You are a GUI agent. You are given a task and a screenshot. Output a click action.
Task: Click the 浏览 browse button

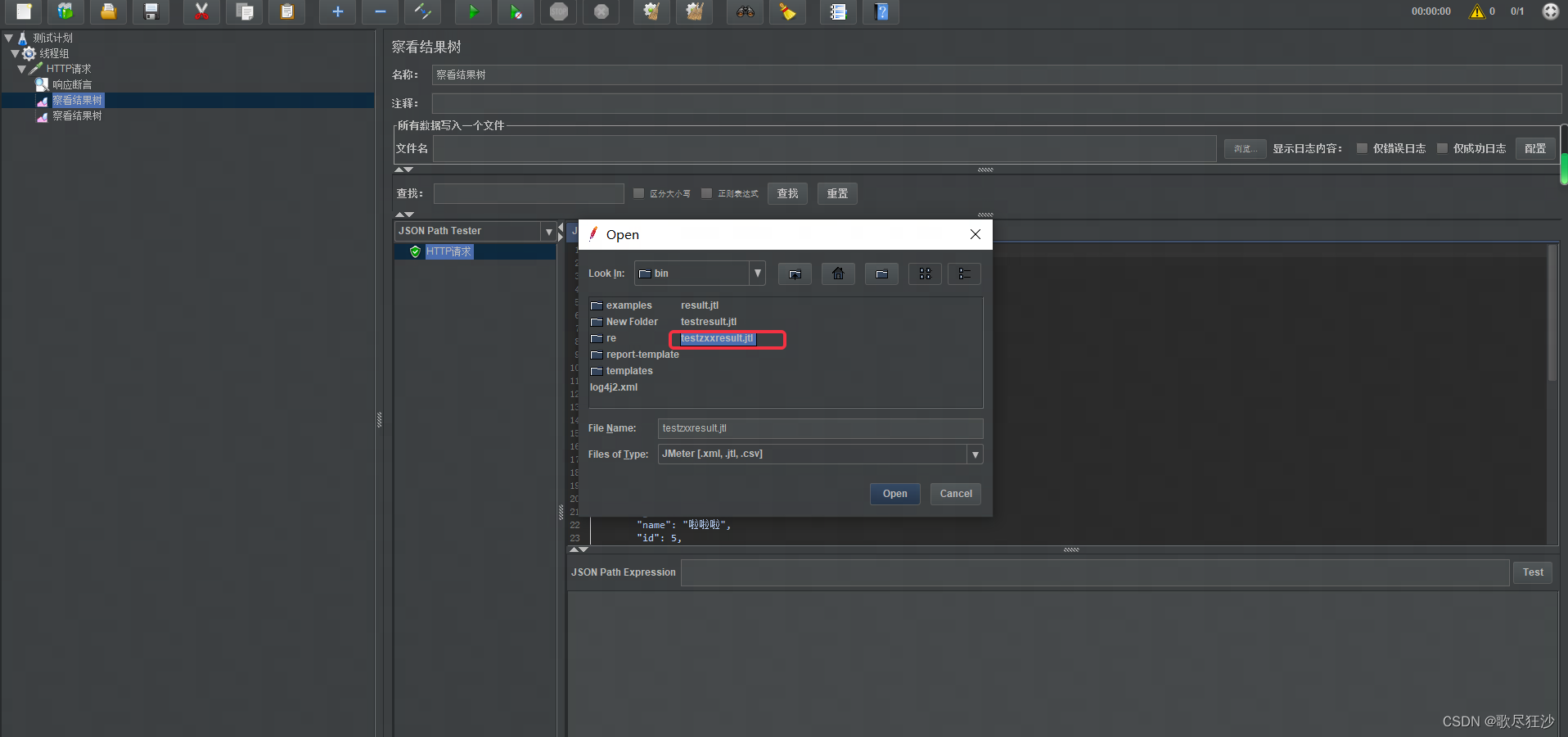[1246, 148]
